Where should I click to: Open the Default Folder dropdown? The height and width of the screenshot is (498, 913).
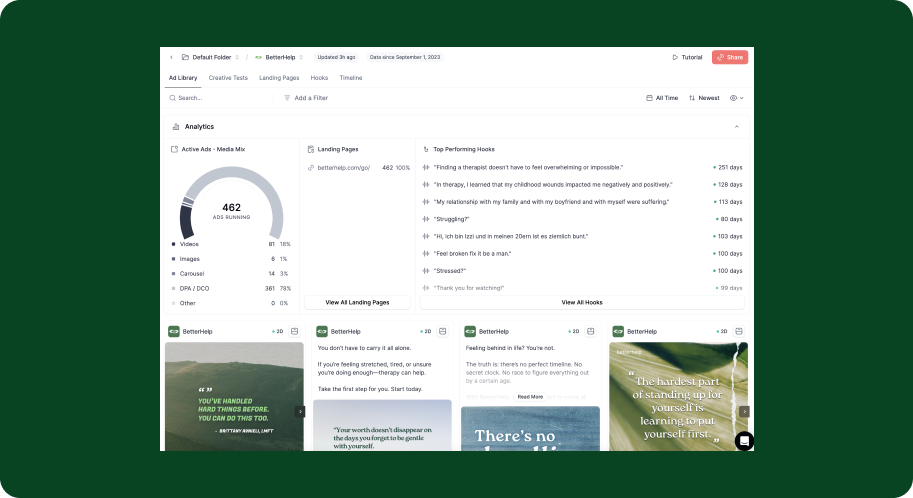[211, 57]
